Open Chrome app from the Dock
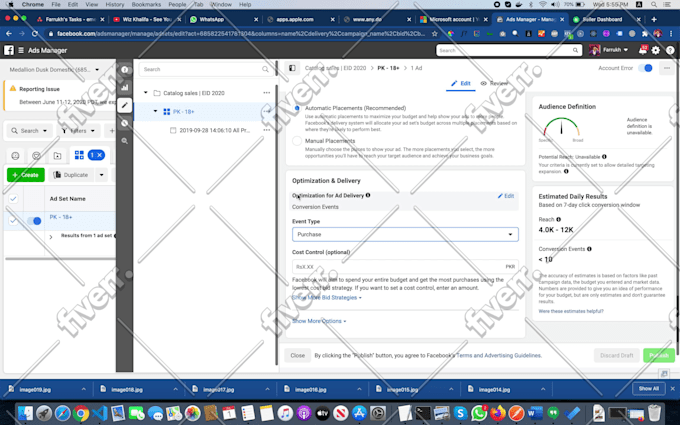This screenshot has width=680, height=425. tap(81, 413)
